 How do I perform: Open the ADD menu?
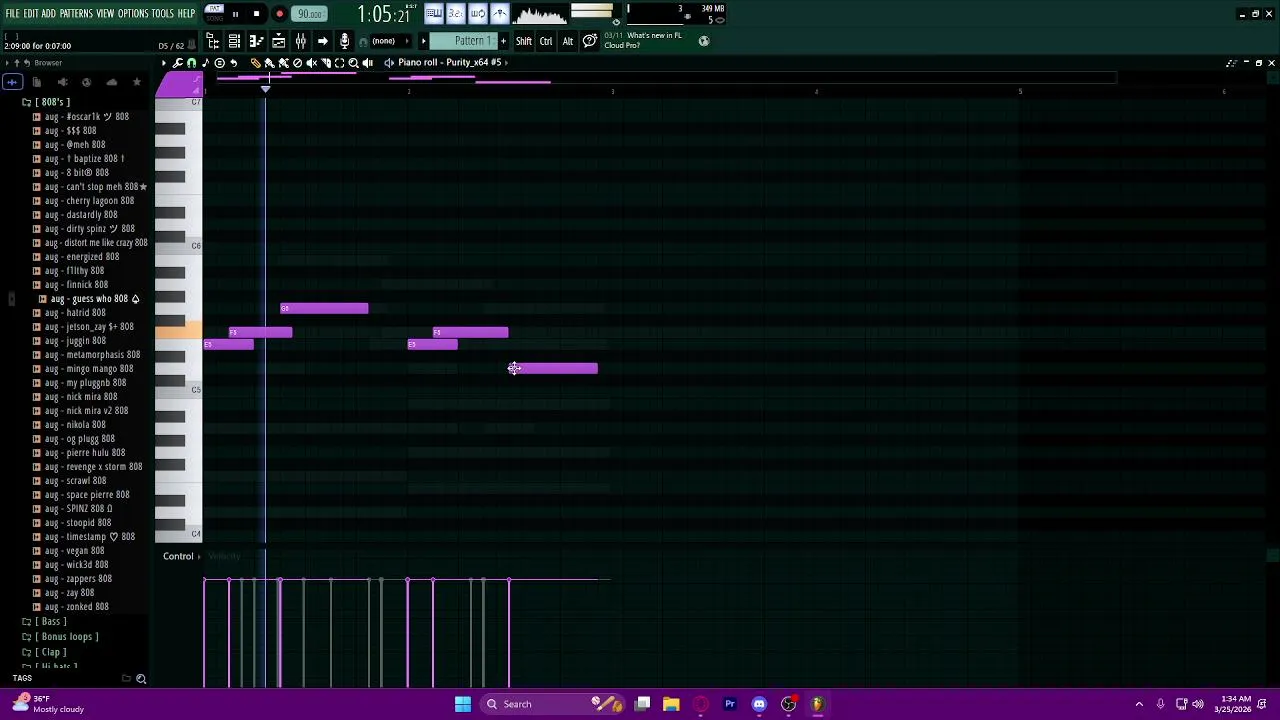coord(48,13)
